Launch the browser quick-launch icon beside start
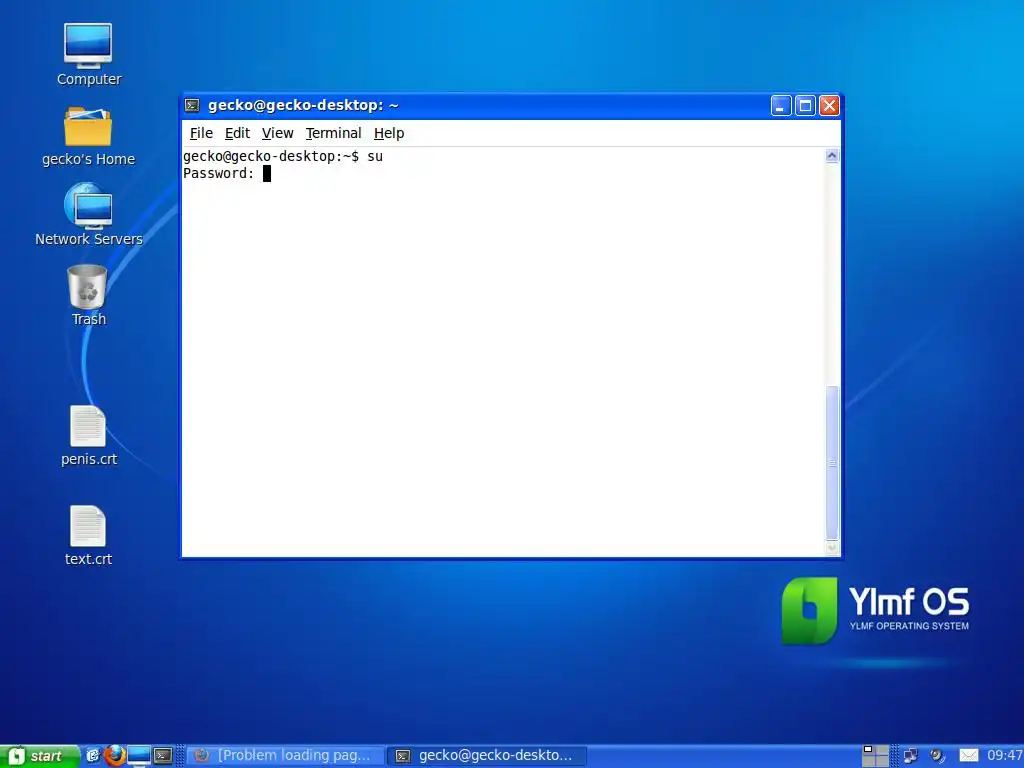This screenshot has height=768, width=1024. coord(93,756)
